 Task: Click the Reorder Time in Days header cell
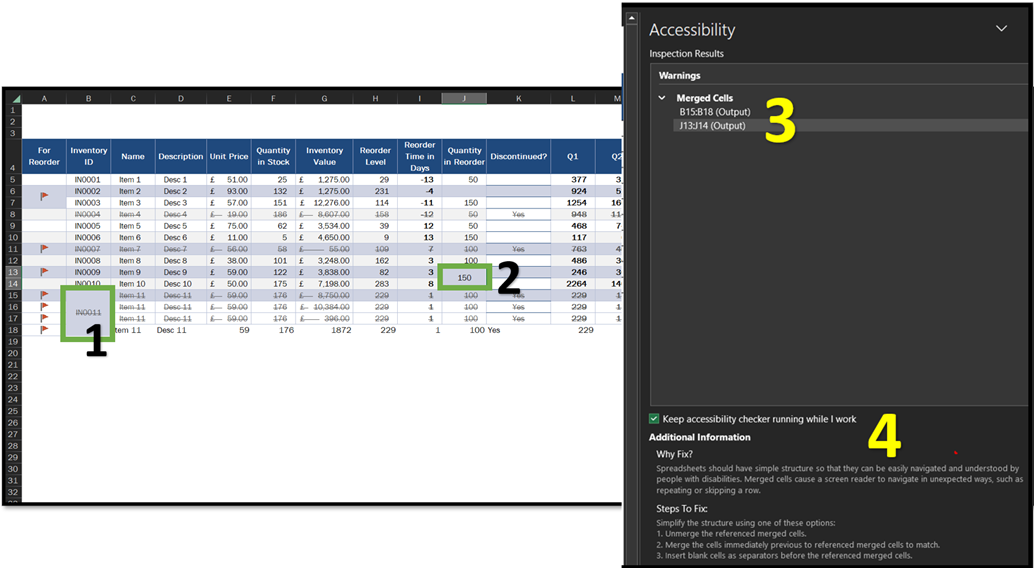pos(419,156)
